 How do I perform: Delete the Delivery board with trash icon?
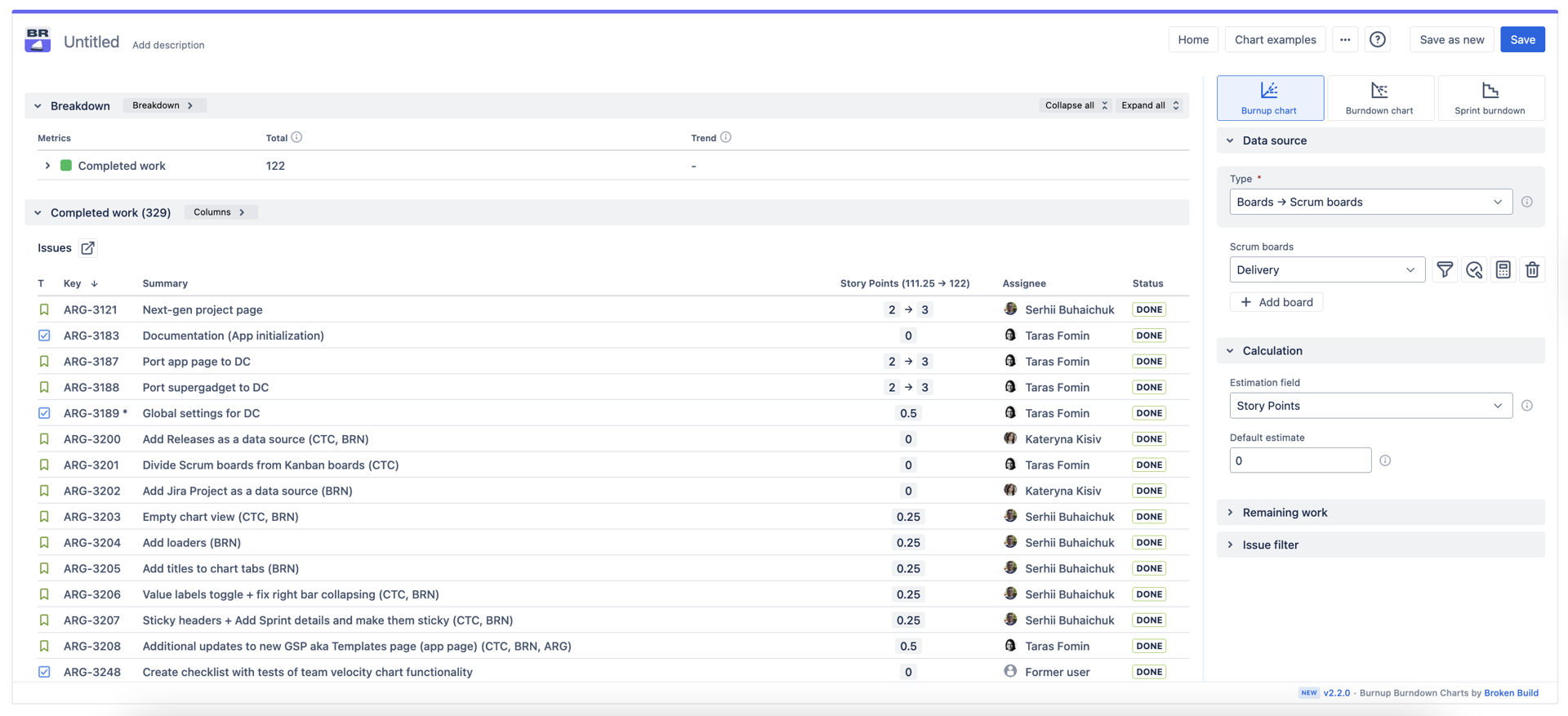(1532, 269)
